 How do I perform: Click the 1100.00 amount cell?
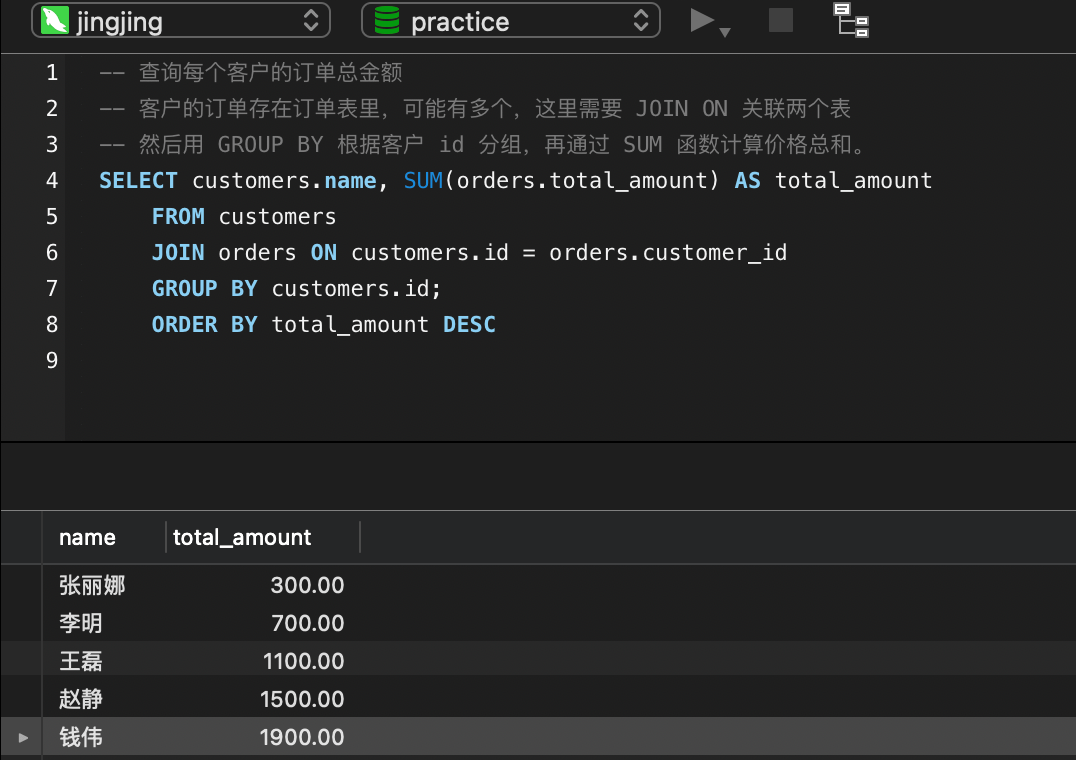303,661
